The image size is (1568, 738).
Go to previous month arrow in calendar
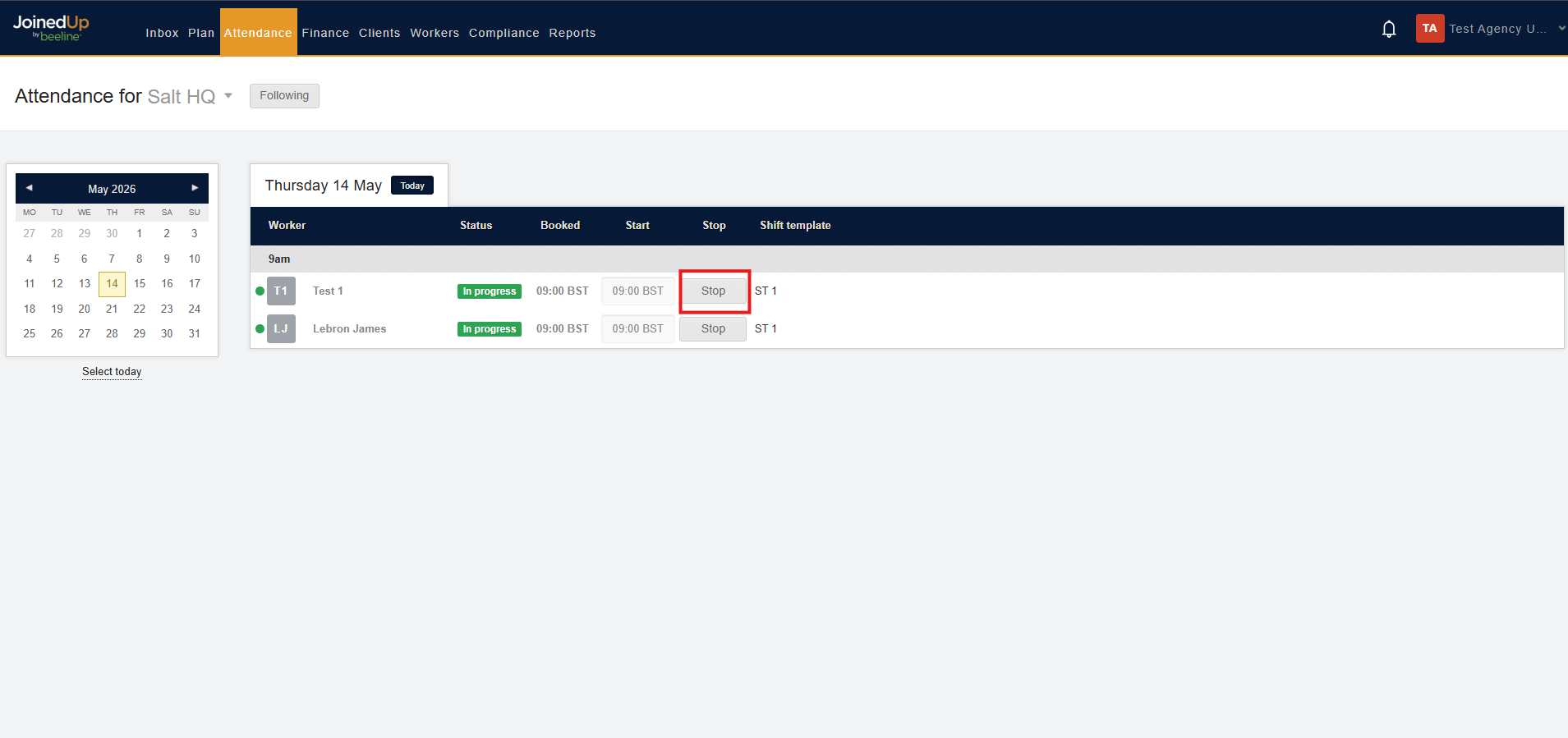(29, 188)
